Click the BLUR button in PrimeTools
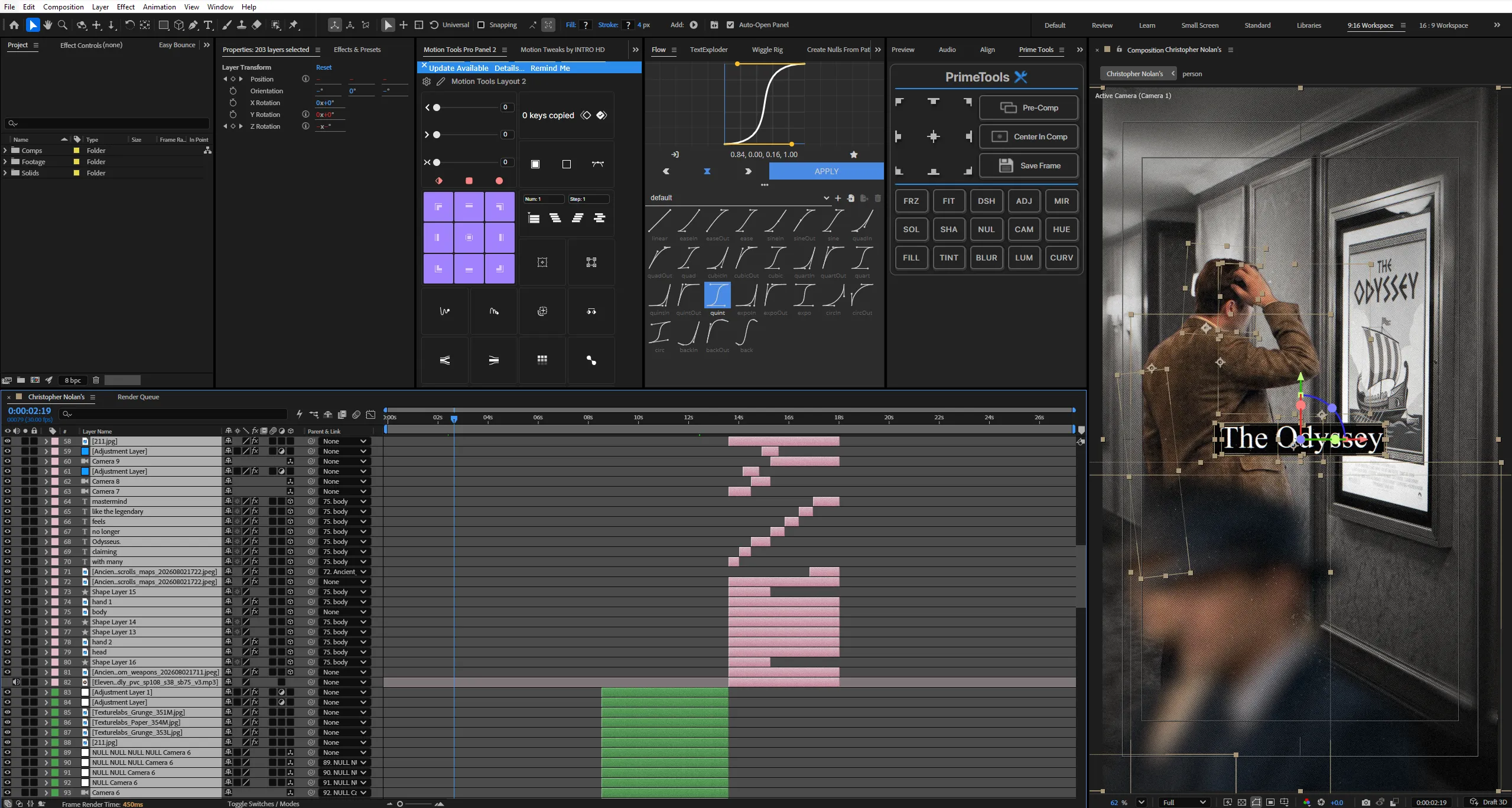The image size is (1512, 808). (x=986, y=258)
